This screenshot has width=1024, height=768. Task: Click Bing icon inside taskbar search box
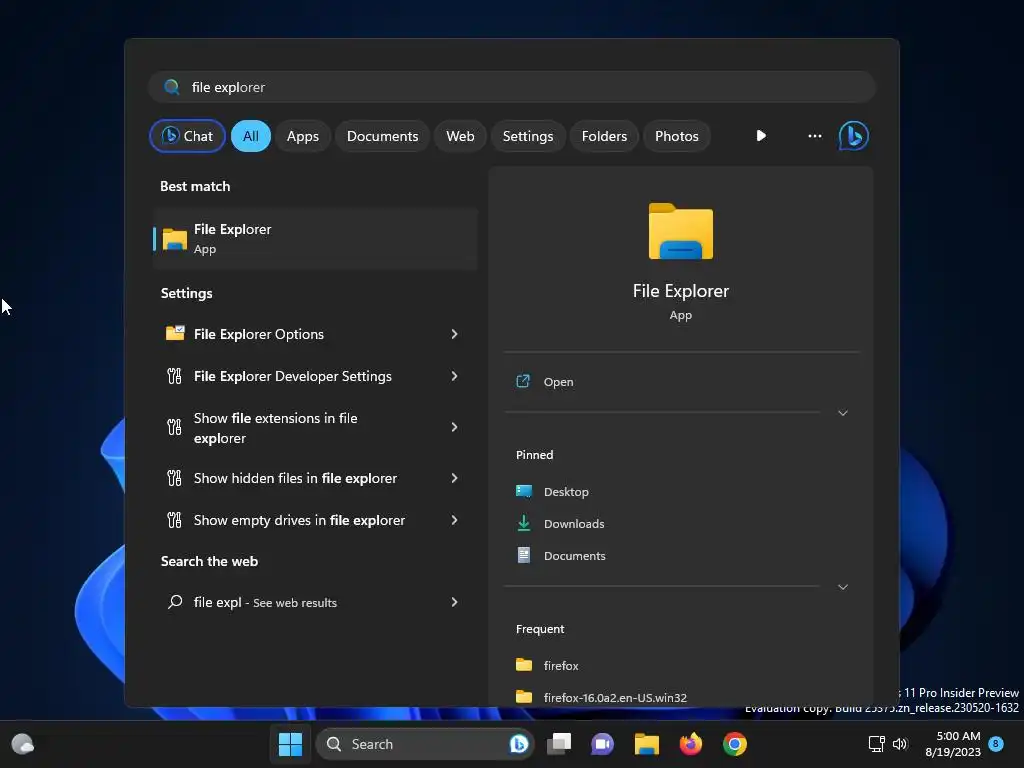[519, 744]
